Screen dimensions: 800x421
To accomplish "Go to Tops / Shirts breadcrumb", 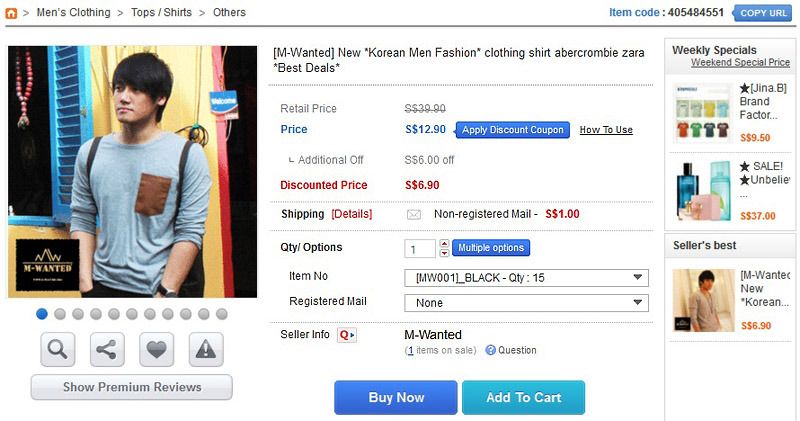I will coord(164,13).
